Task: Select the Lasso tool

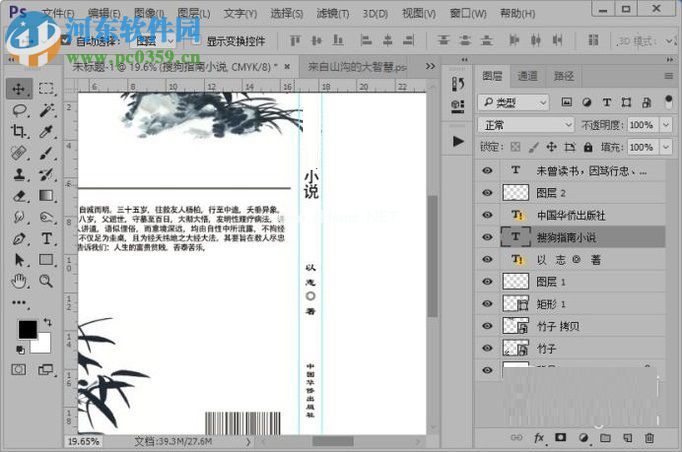Action: click(19, 110)
